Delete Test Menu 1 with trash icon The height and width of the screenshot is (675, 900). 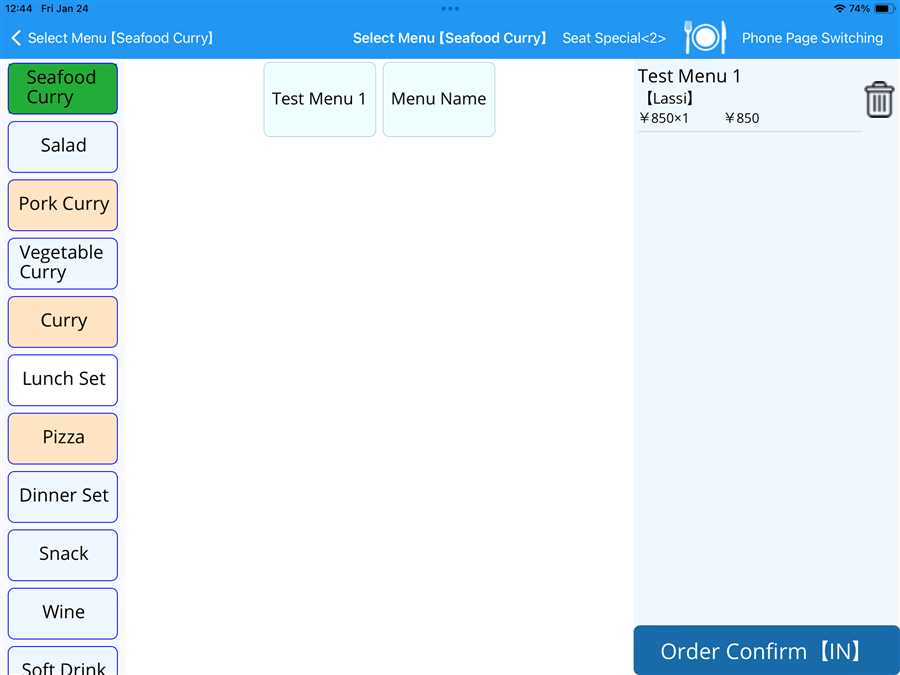[x=878, y=100]
